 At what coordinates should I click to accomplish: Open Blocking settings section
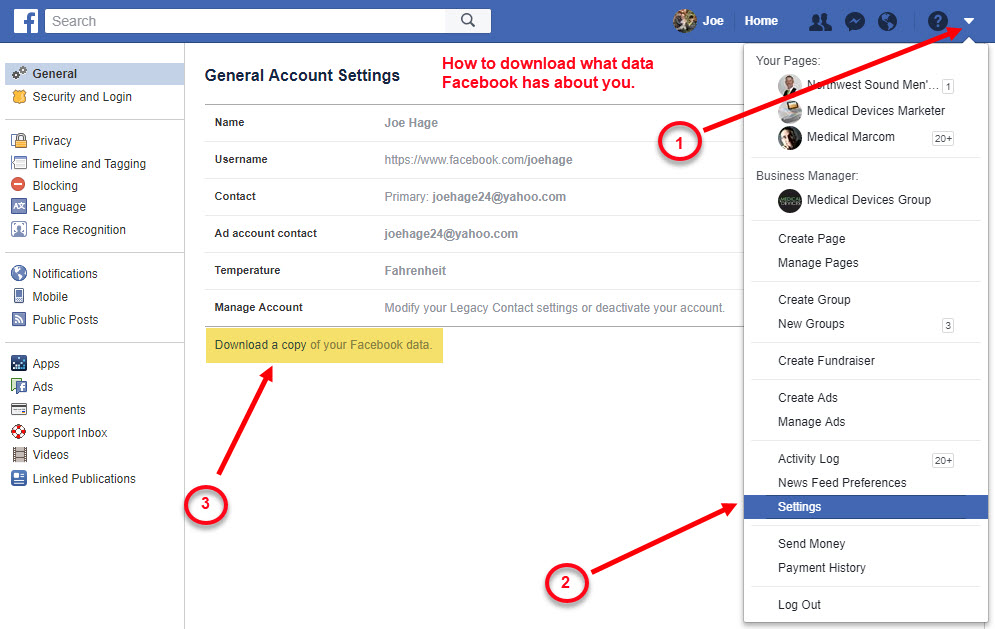pyautogui.click(x=55, y=185)
